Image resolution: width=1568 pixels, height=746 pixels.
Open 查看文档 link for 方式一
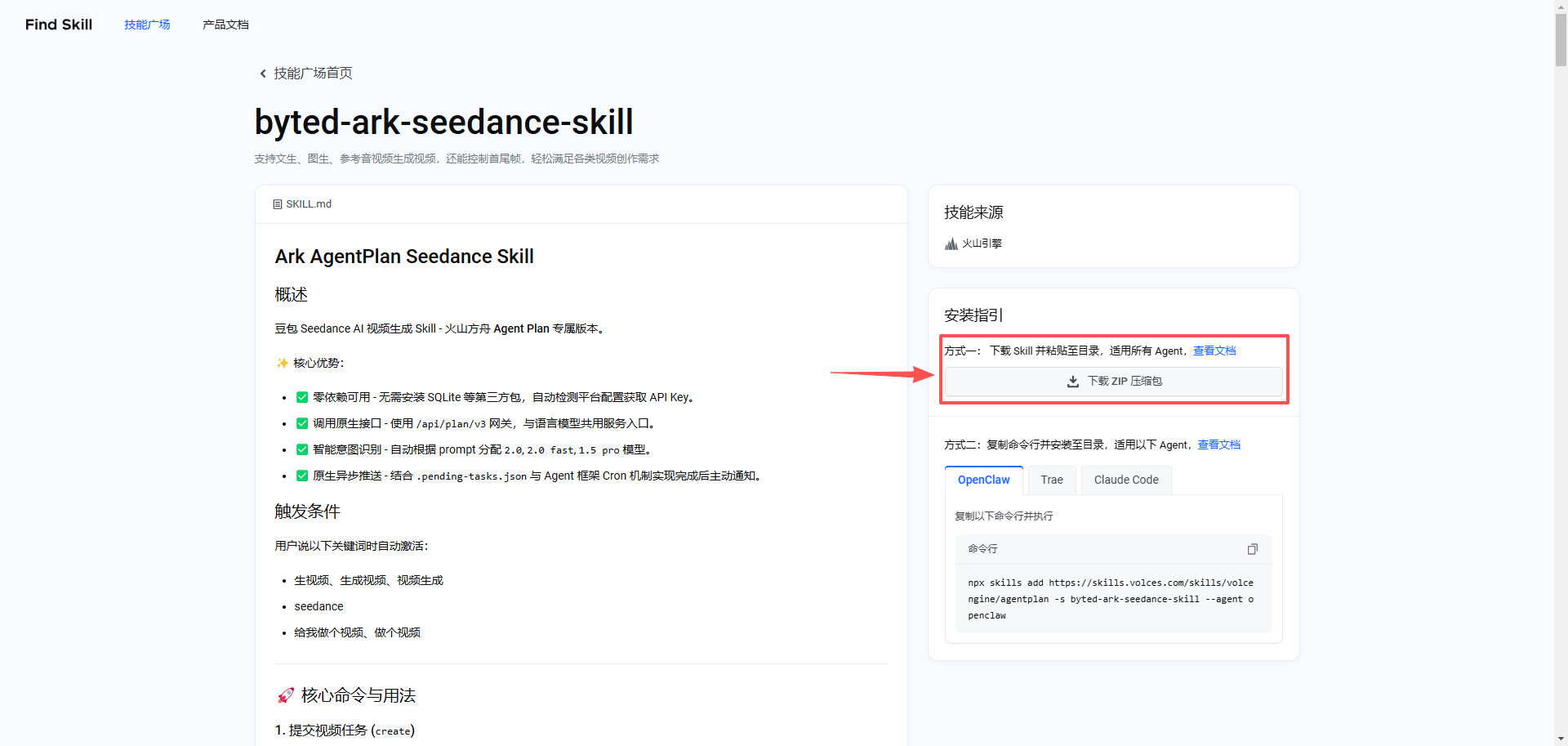tap(1214, 351)
